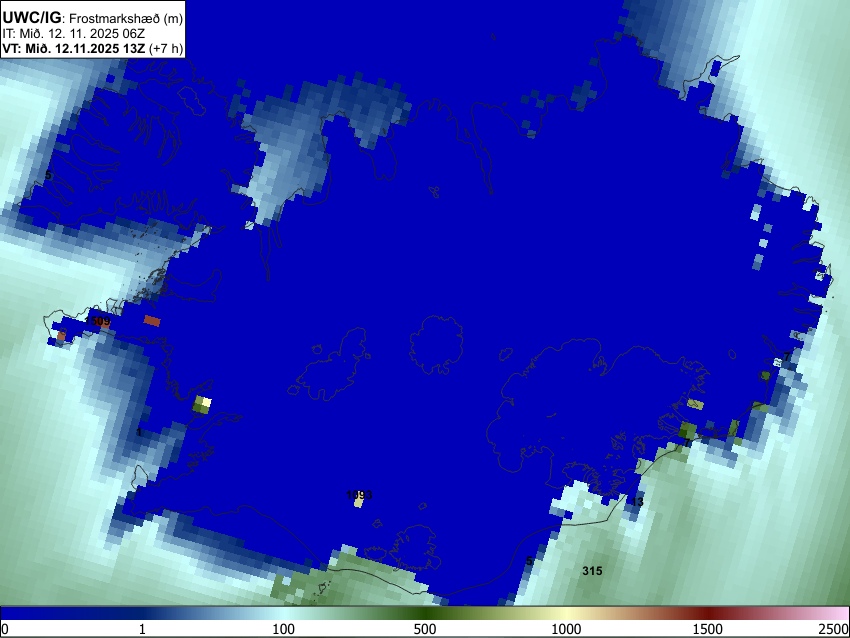Click the colorbar tick label '2500'
This screenshot has height=638, width=850.
click(834, 629)
